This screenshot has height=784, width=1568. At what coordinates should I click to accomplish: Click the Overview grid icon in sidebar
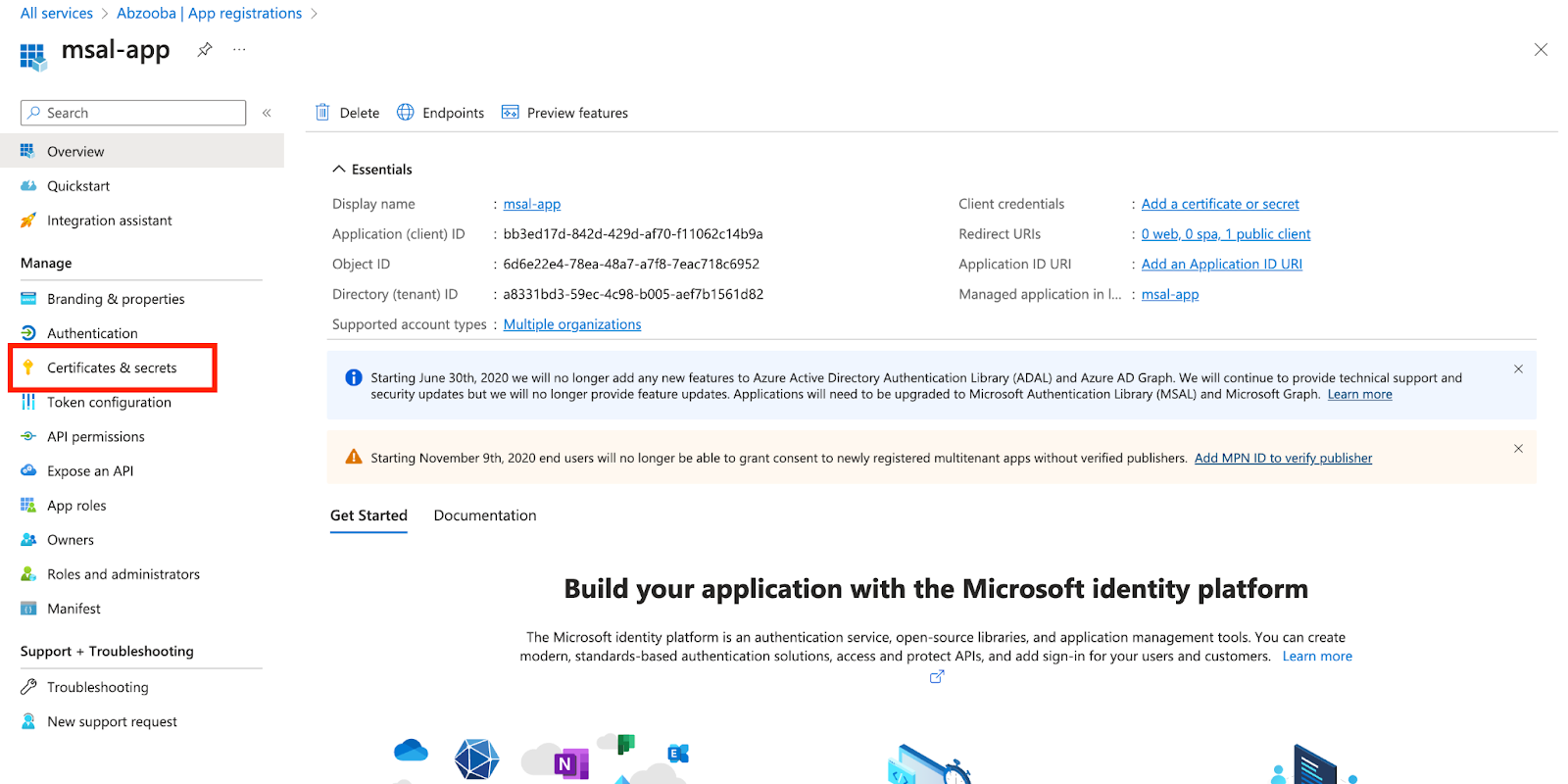pyautogui.click(x=28, y=151)
